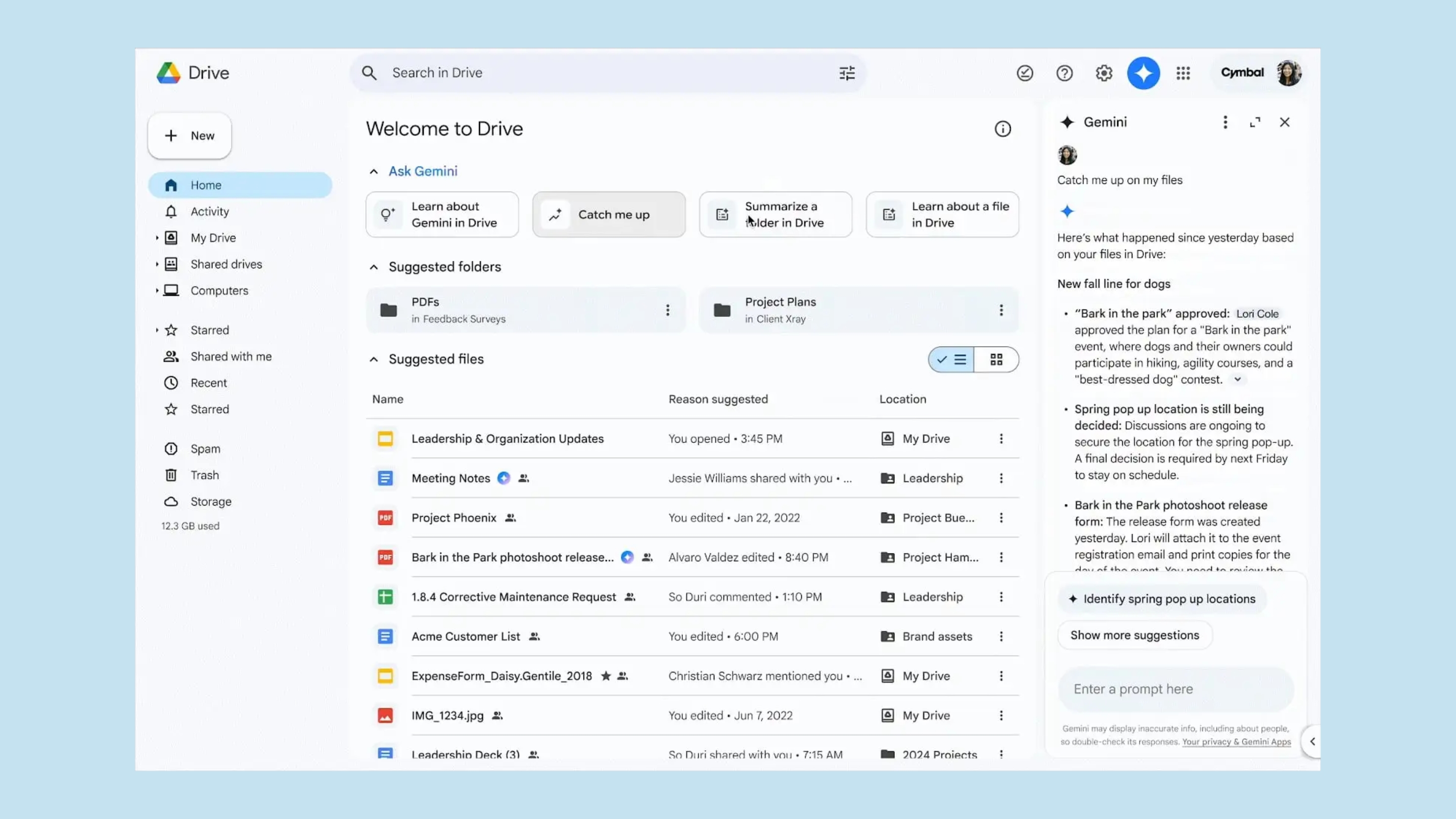Open the search filter options icon
Image resolution: width=1456 pixels, height=819 pixels.
click(x=847, y=73)
